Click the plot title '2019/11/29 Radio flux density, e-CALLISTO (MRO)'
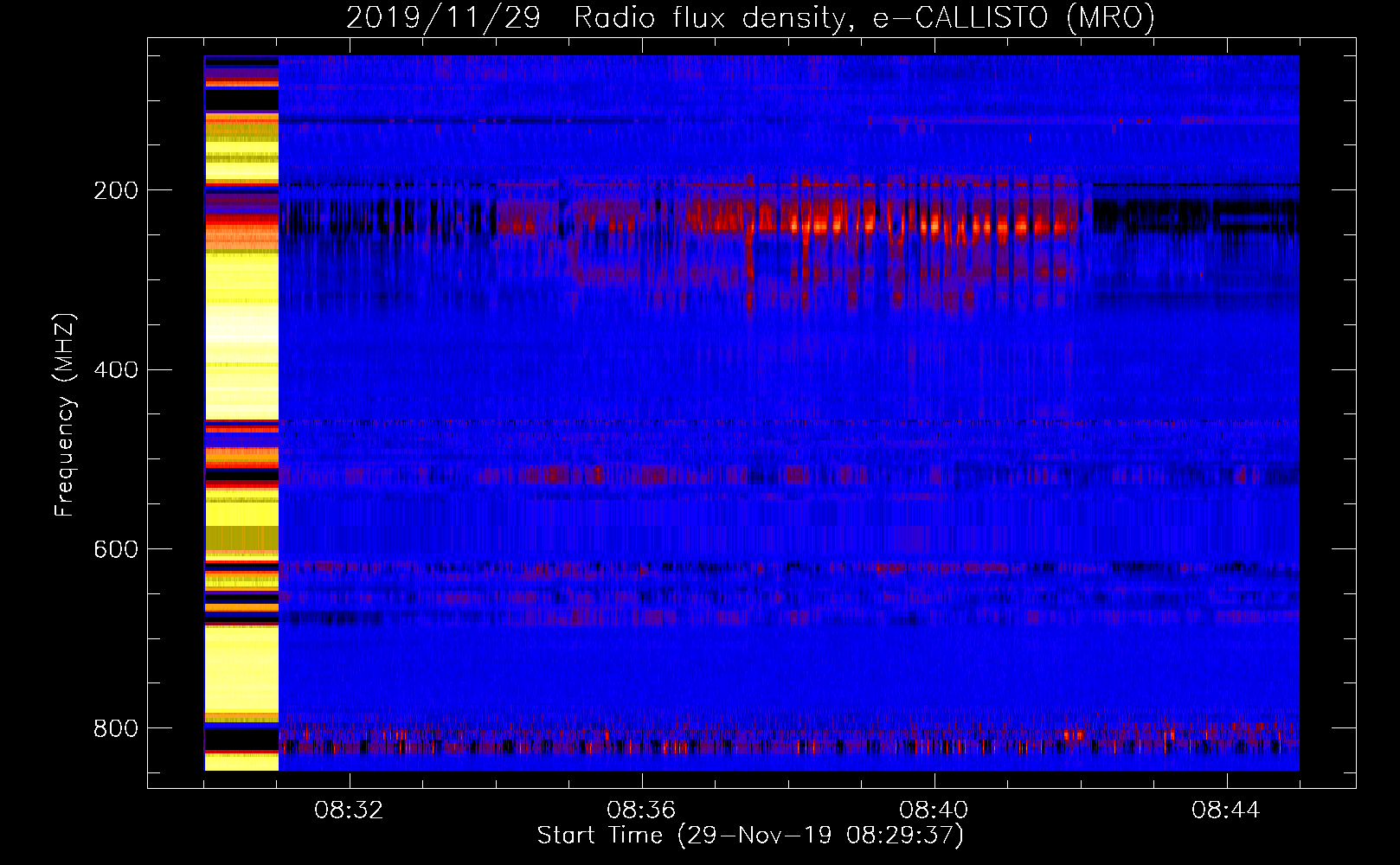The image size is (1400, 865). click(750, 17)
